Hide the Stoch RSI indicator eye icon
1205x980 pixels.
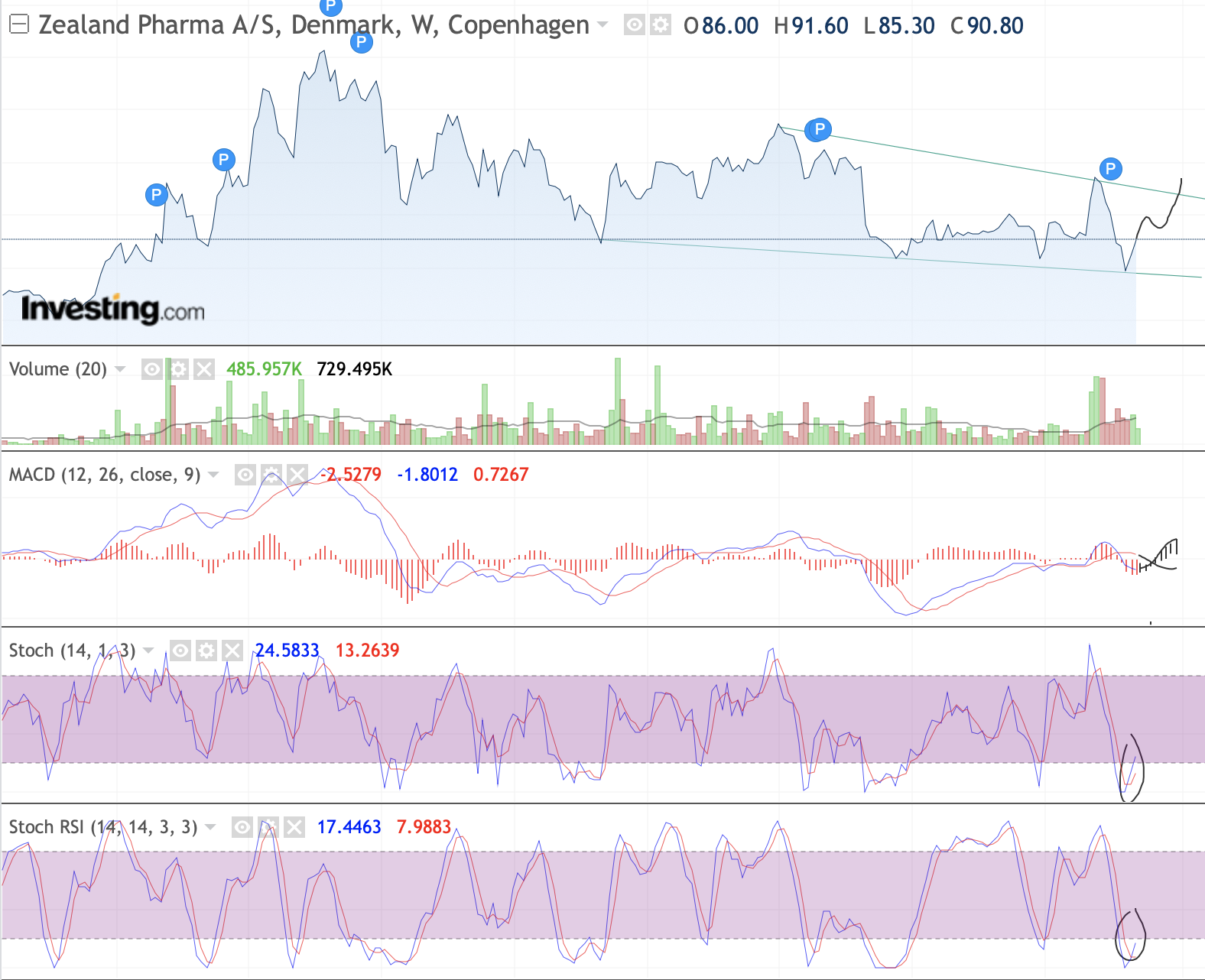pos(242,827)
